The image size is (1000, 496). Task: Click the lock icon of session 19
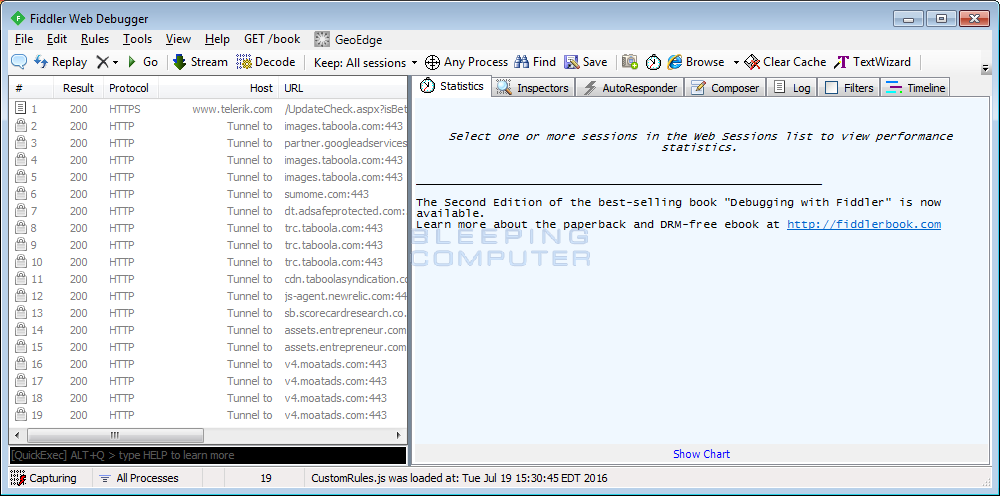click(x=21, y=414)
